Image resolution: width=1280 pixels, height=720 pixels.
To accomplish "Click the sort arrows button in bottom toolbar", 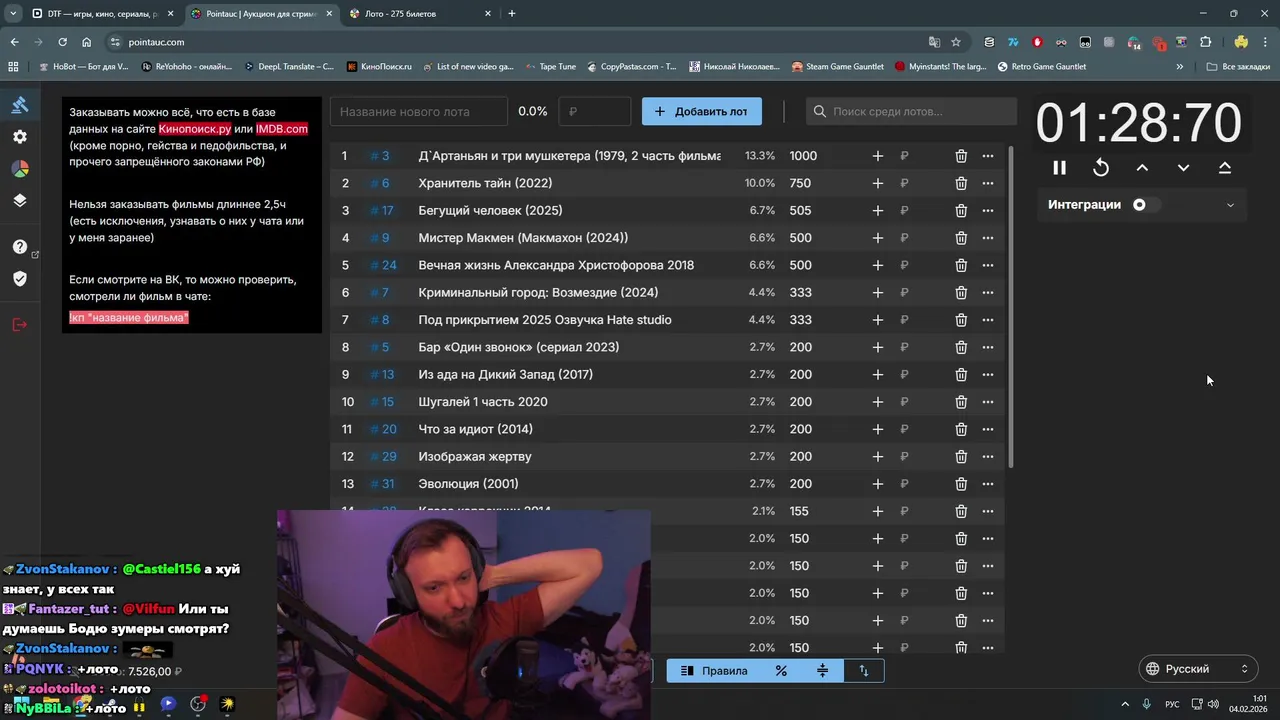I will (x=864, y=671).
